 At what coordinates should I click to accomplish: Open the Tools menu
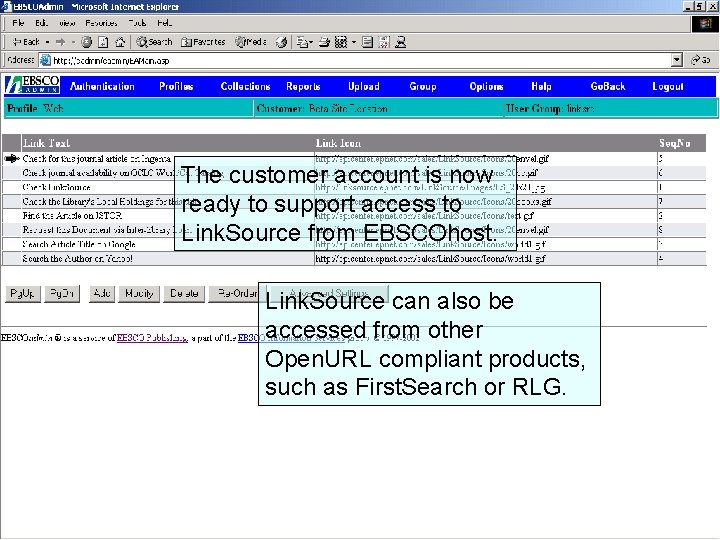(x=137, y=23)
